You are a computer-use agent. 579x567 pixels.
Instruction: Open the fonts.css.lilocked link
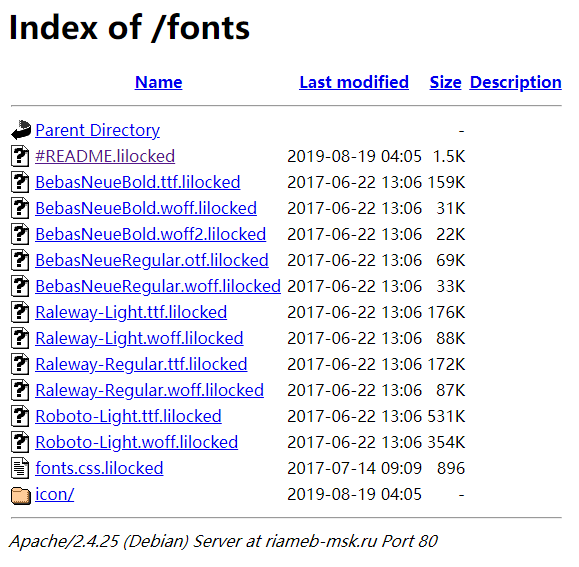(x=99, y=468)
